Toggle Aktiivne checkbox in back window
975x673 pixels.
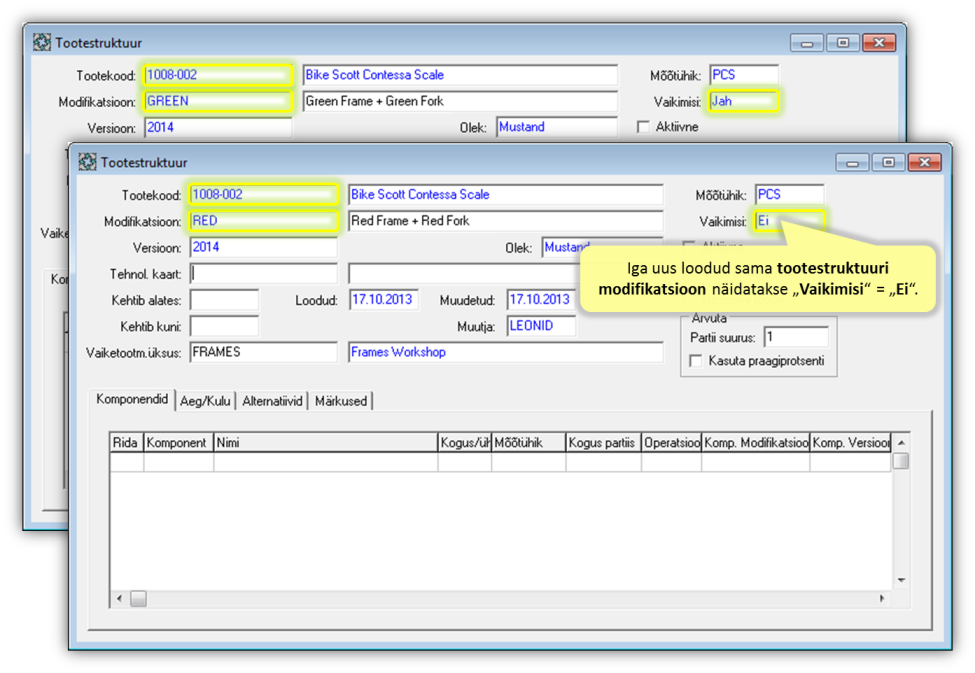[x=643, y=127]
